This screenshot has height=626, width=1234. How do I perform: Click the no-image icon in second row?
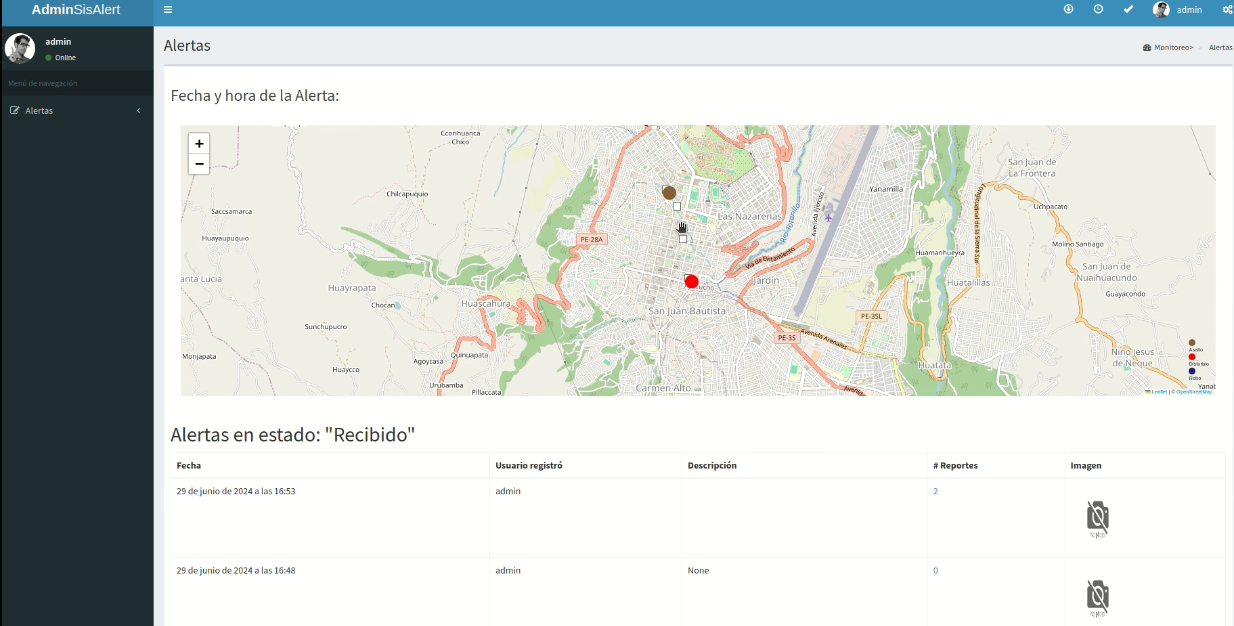click(x=1097, y=597)
